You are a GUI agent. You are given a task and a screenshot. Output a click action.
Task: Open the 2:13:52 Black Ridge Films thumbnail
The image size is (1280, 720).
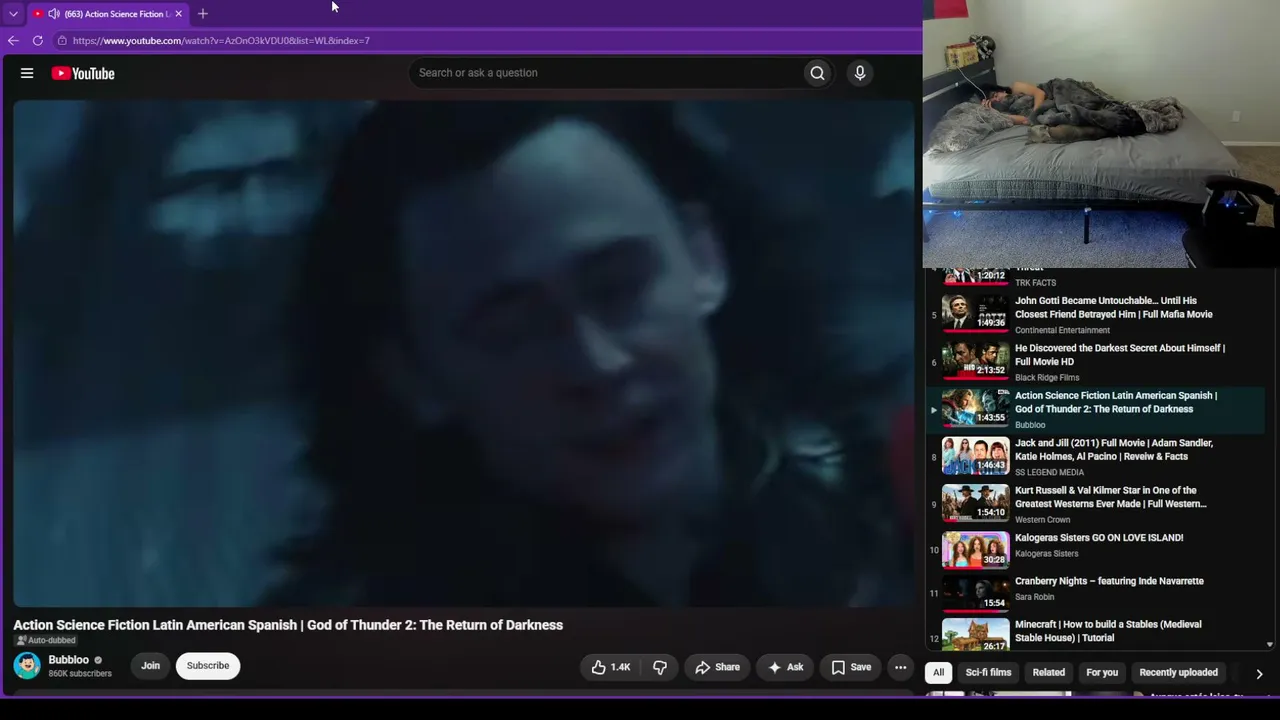click(975, 360)
